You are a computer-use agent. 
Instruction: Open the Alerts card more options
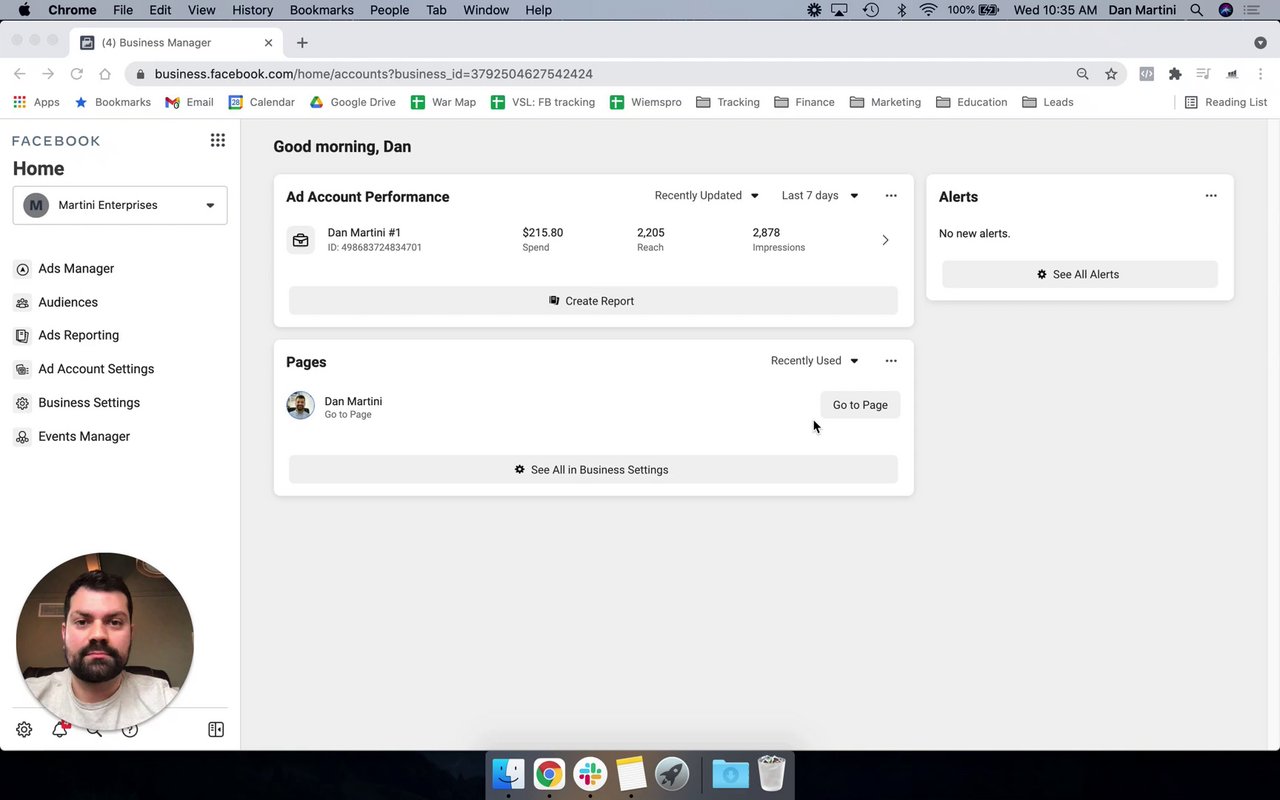coord(1211,196)
